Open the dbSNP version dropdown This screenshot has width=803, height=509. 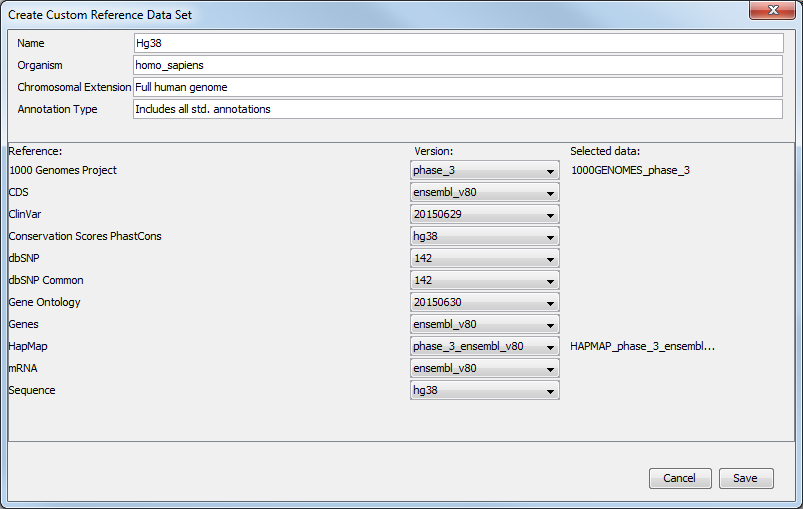(x=484, y=259)
